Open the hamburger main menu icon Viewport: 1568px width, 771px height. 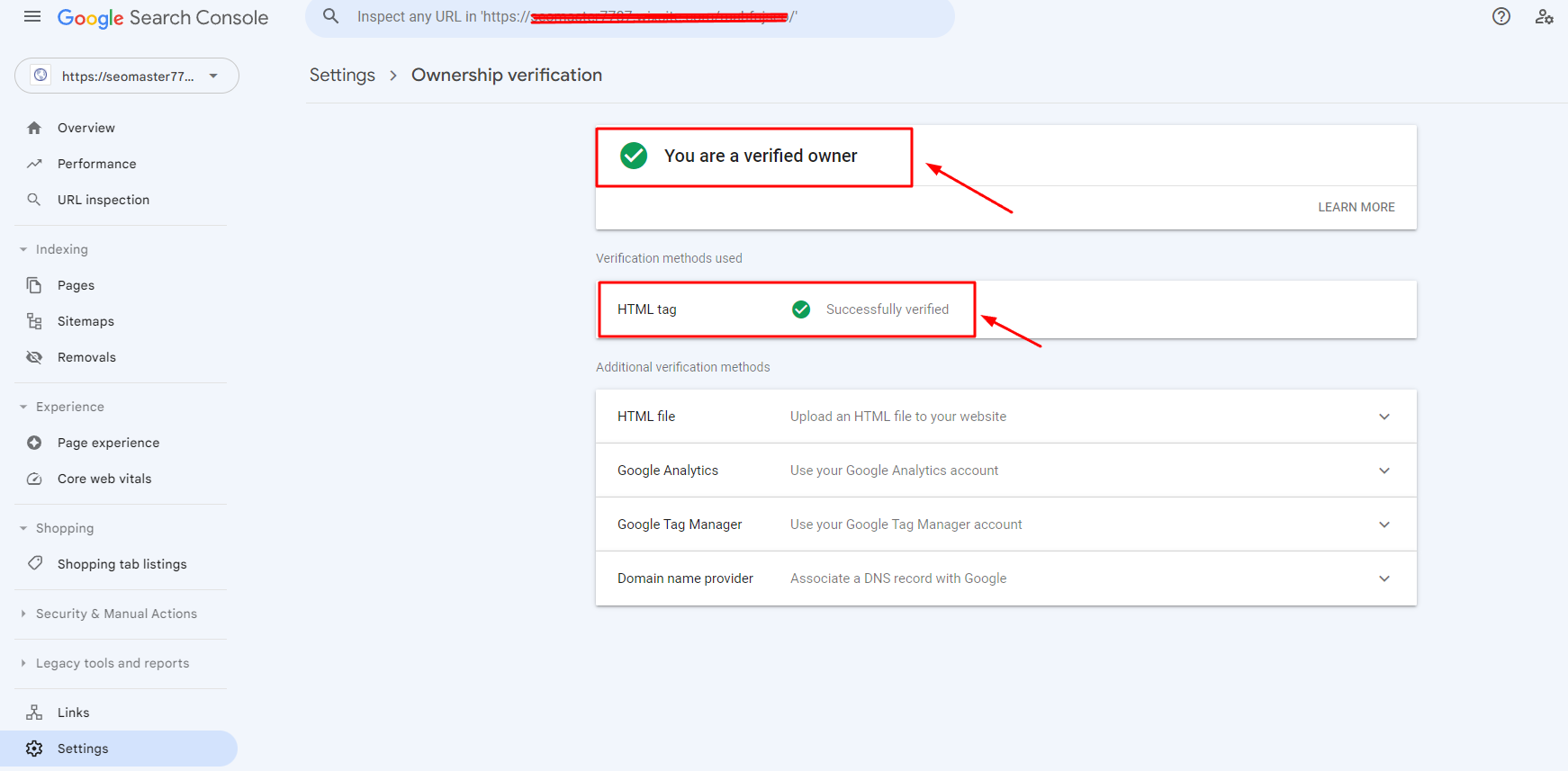pos(32,17)
